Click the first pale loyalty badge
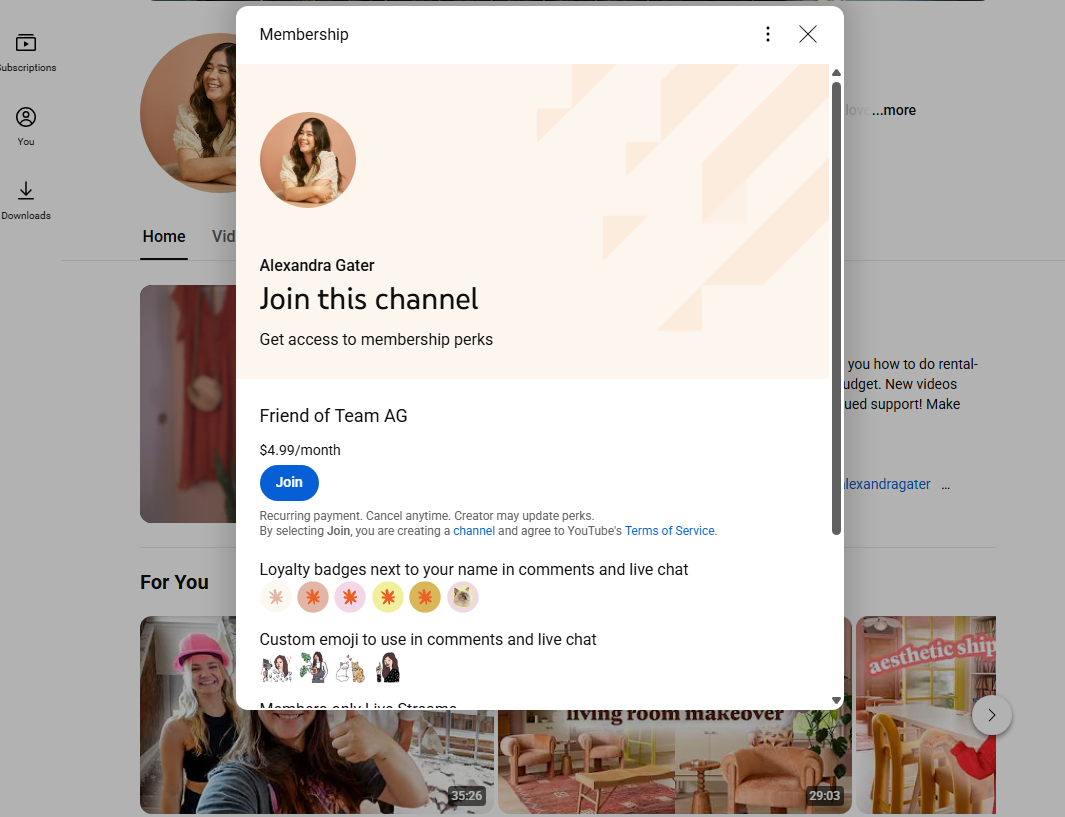 pos(276,598)
